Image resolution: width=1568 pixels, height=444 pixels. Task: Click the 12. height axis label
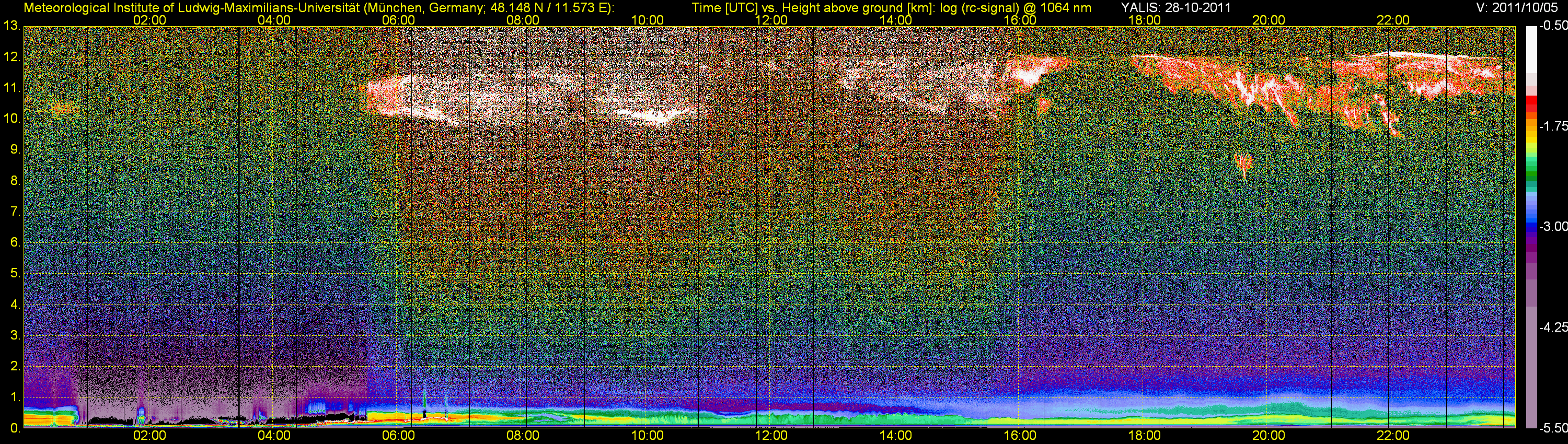point(11,57)
